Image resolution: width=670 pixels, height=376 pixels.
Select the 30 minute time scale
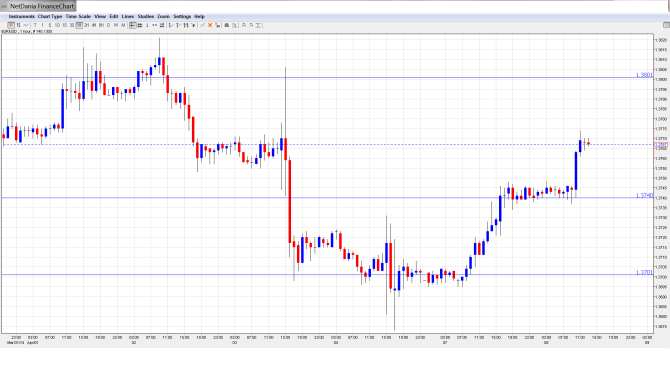(72, 25)
